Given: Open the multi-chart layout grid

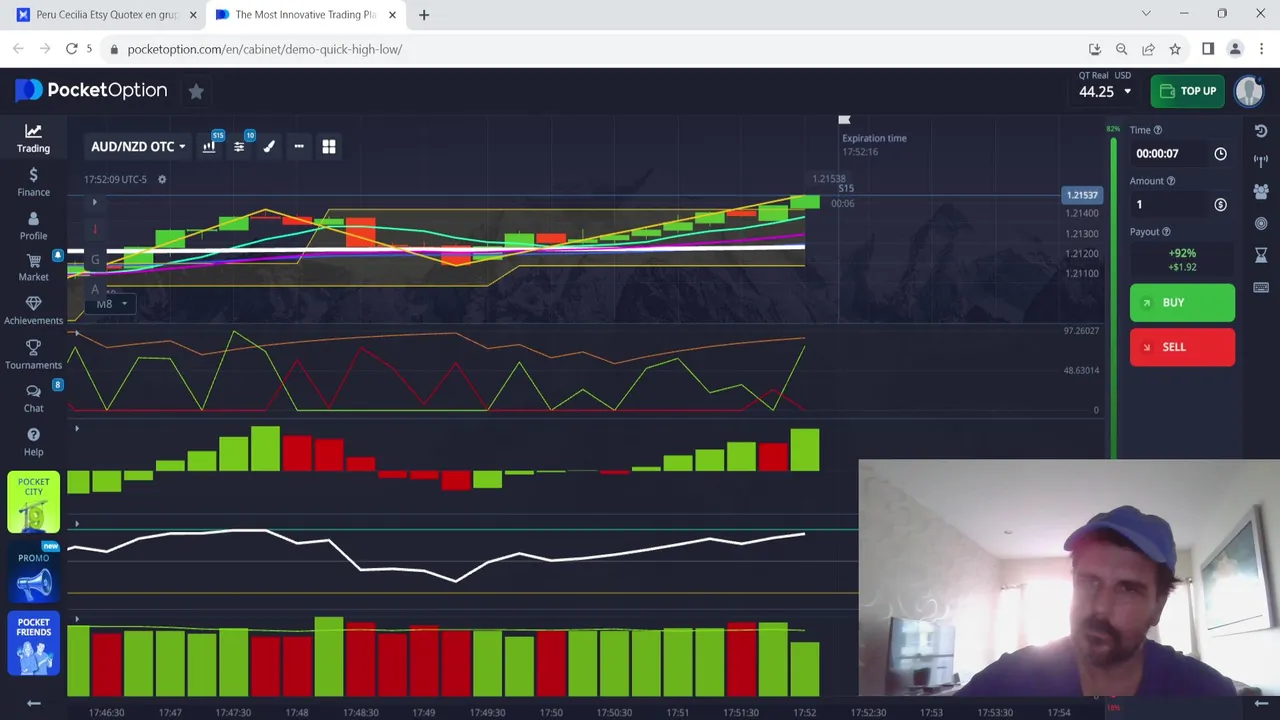Looking at the screenshot, I should (x=329, y=147).
